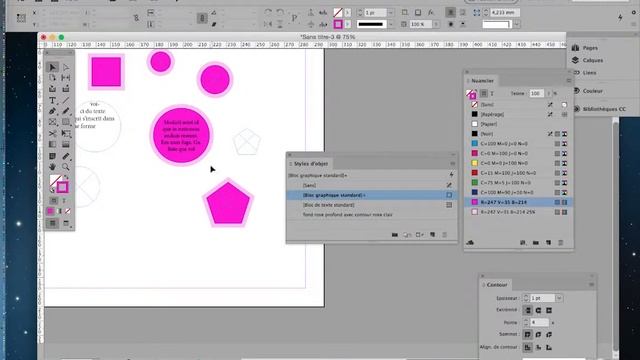Select the Gap tool
Screen dimensions: 640x360
pos(66,78)
